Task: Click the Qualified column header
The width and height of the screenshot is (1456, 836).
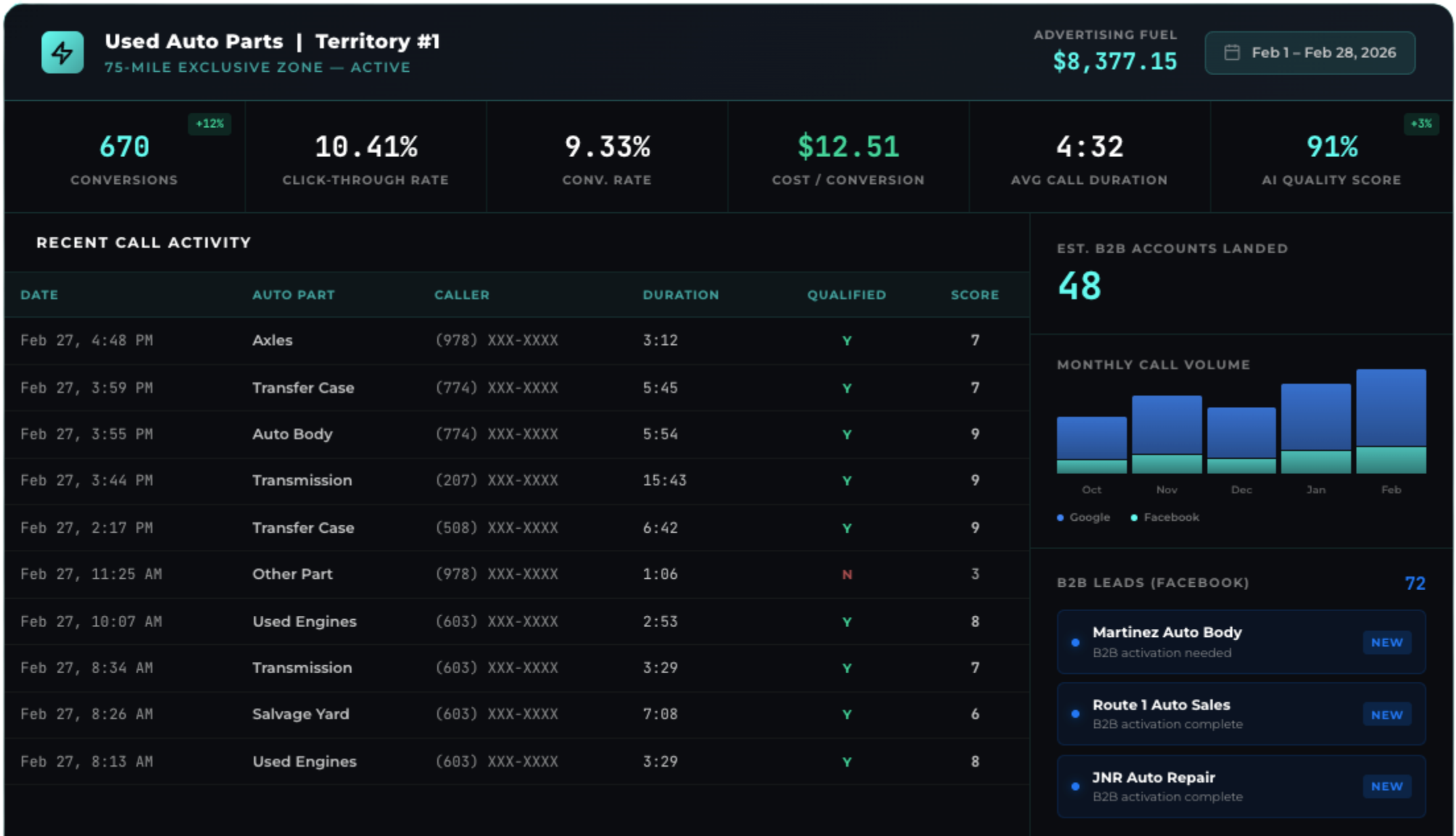Action: [846, 295]
